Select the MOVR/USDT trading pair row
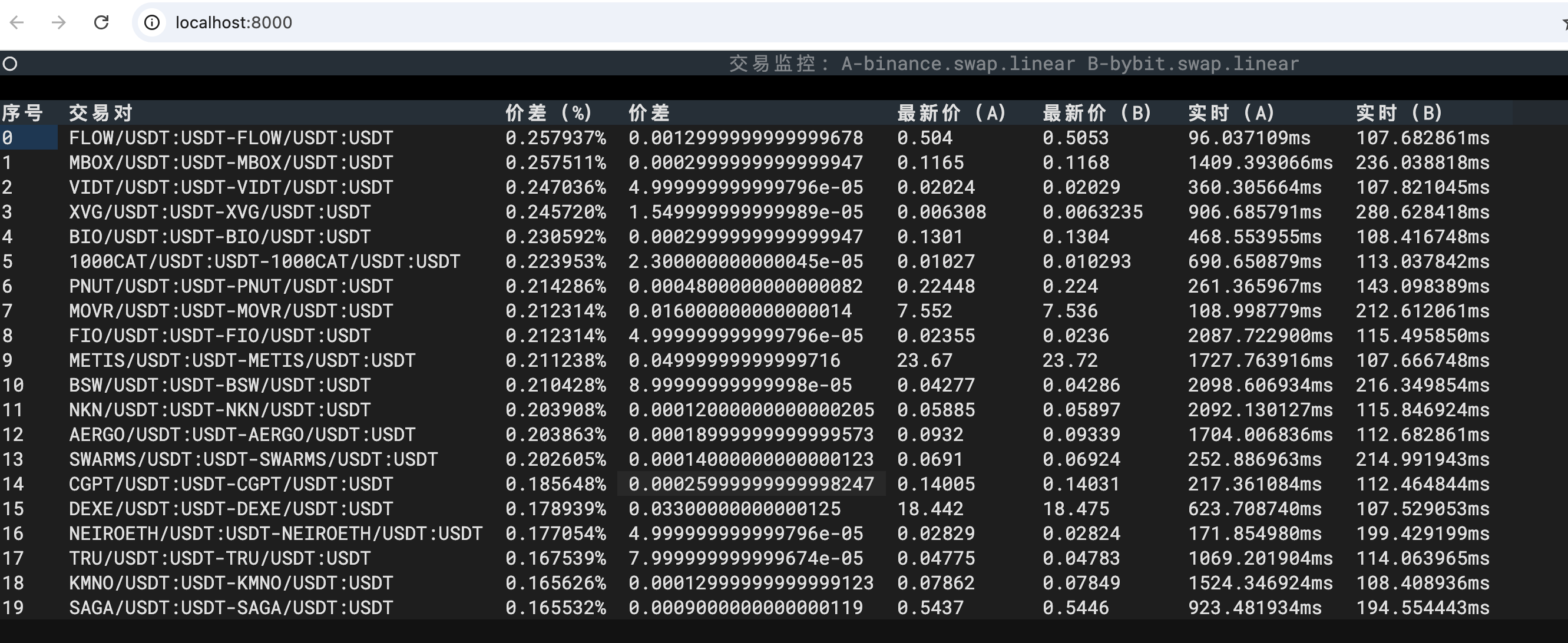The image size is (1568, 643). click(231, 311)
